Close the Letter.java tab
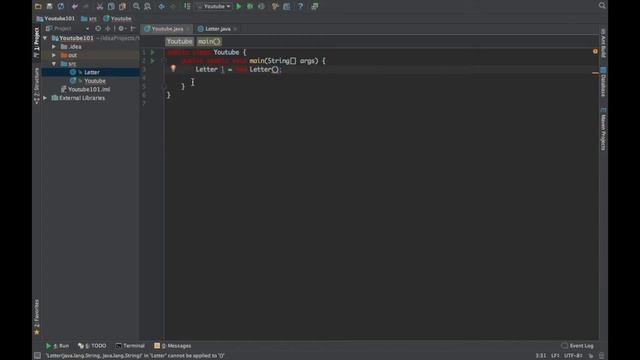The width and height of the screenshot is (640, 360). (x=235, y=29)
